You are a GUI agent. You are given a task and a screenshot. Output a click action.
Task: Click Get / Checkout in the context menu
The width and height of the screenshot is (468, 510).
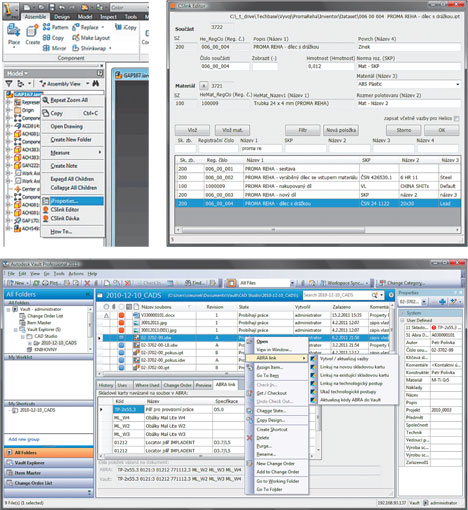[277, 393]
